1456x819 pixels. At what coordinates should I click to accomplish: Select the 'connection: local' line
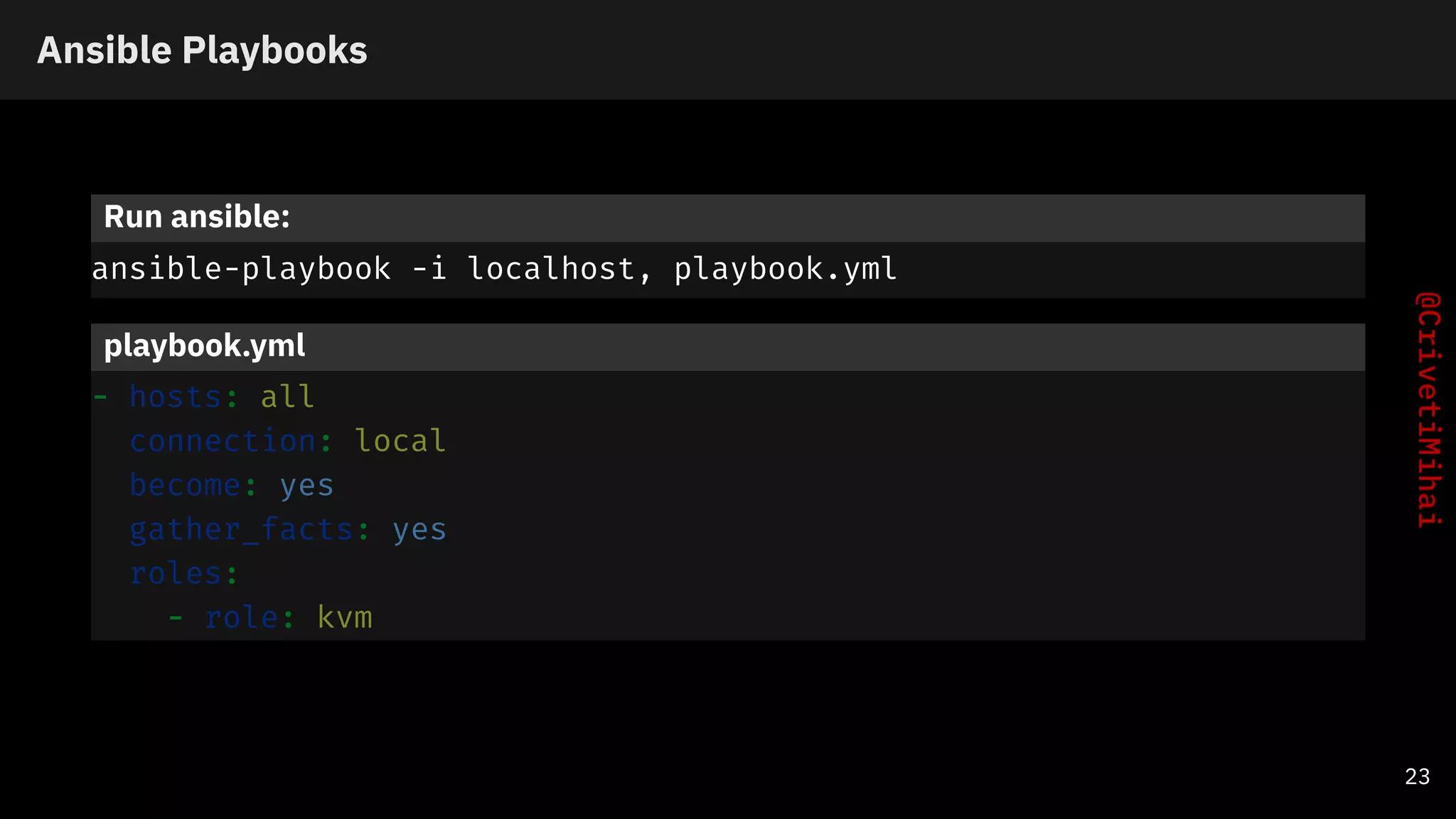[288, 441]
